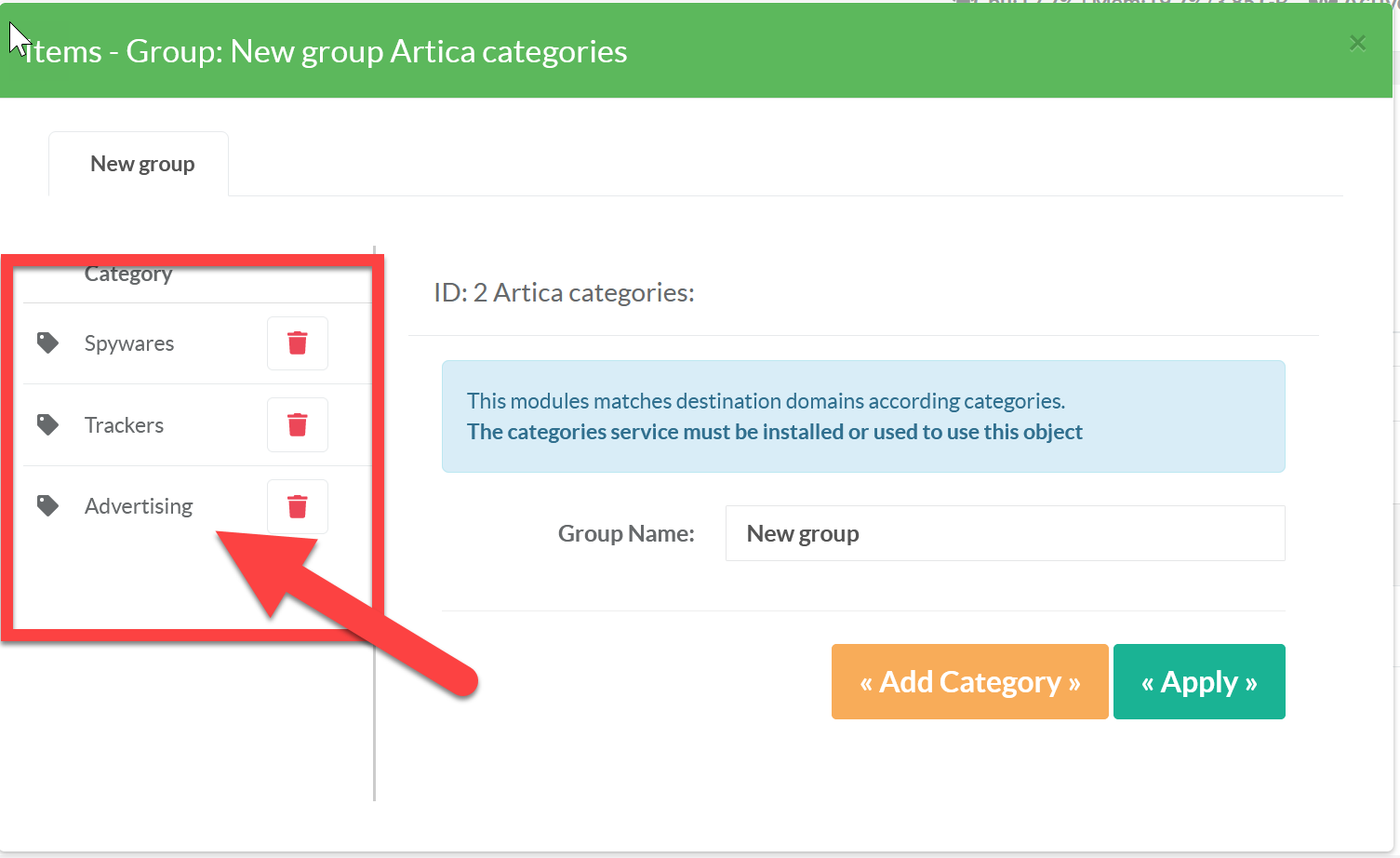Click the tag icon beside Trackers
Image resolution: width=1400 pixels, height=858 pixels.
(x=47, y=425)
